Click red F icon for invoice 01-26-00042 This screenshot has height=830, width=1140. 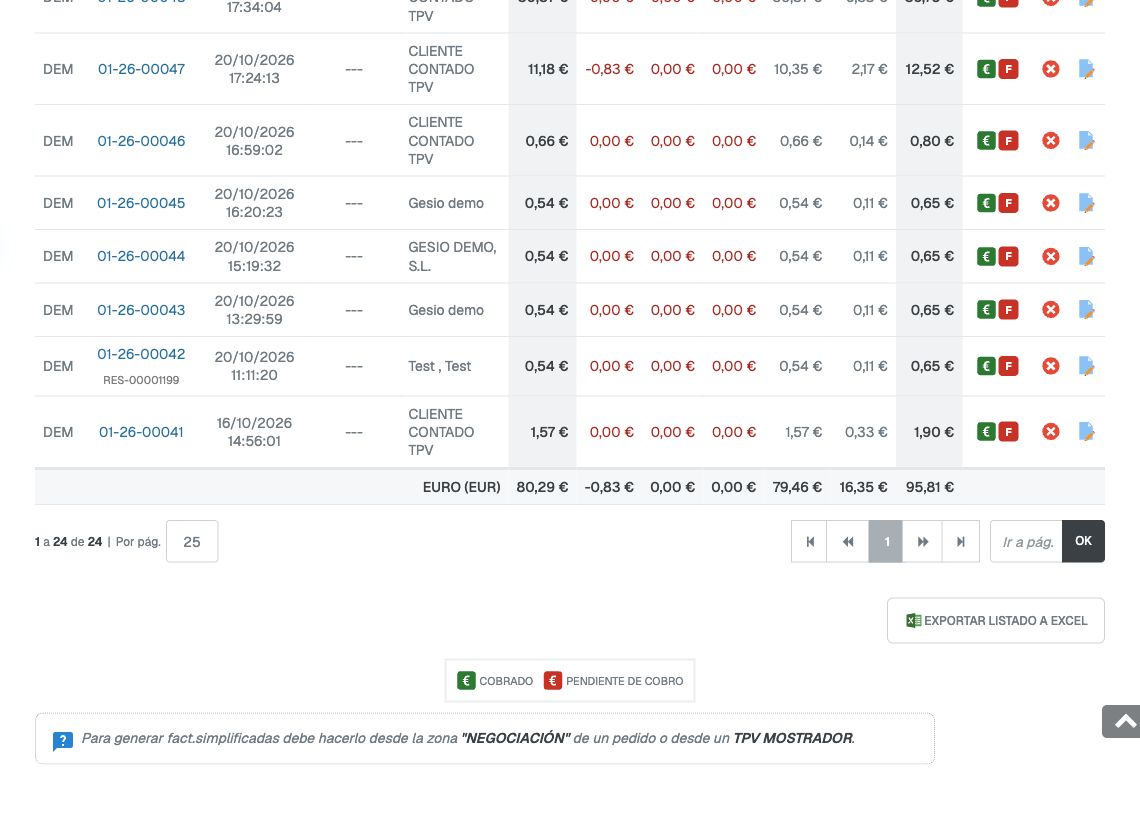1008,366
